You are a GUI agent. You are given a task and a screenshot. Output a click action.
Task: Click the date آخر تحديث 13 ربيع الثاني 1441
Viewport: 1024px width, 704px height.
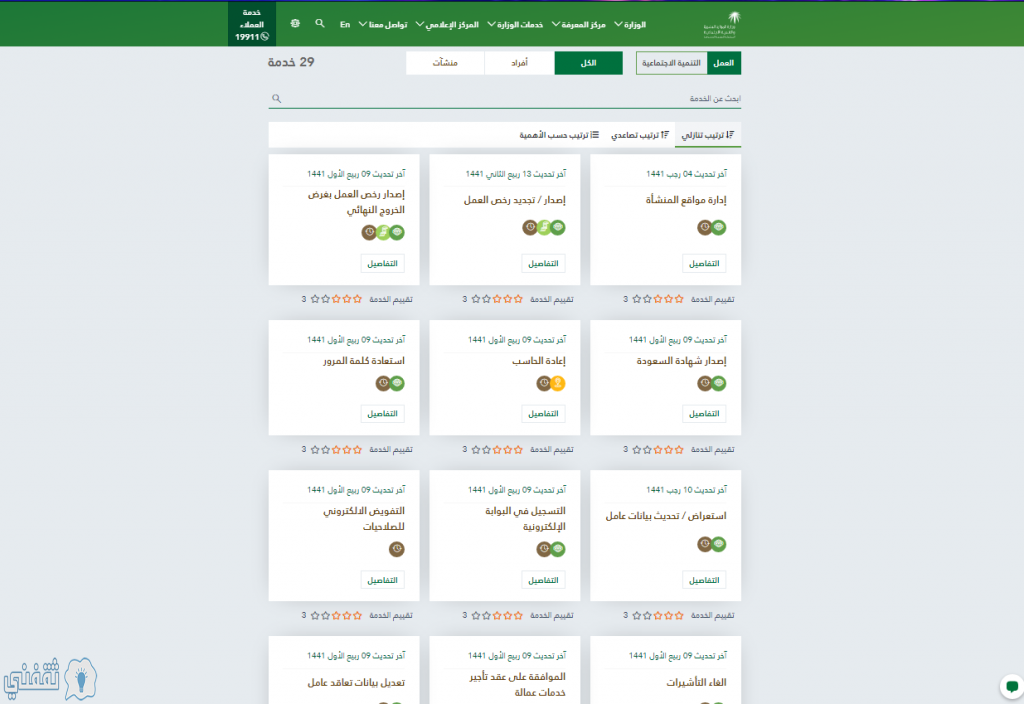pyautogui.click(x=516, y=174)
